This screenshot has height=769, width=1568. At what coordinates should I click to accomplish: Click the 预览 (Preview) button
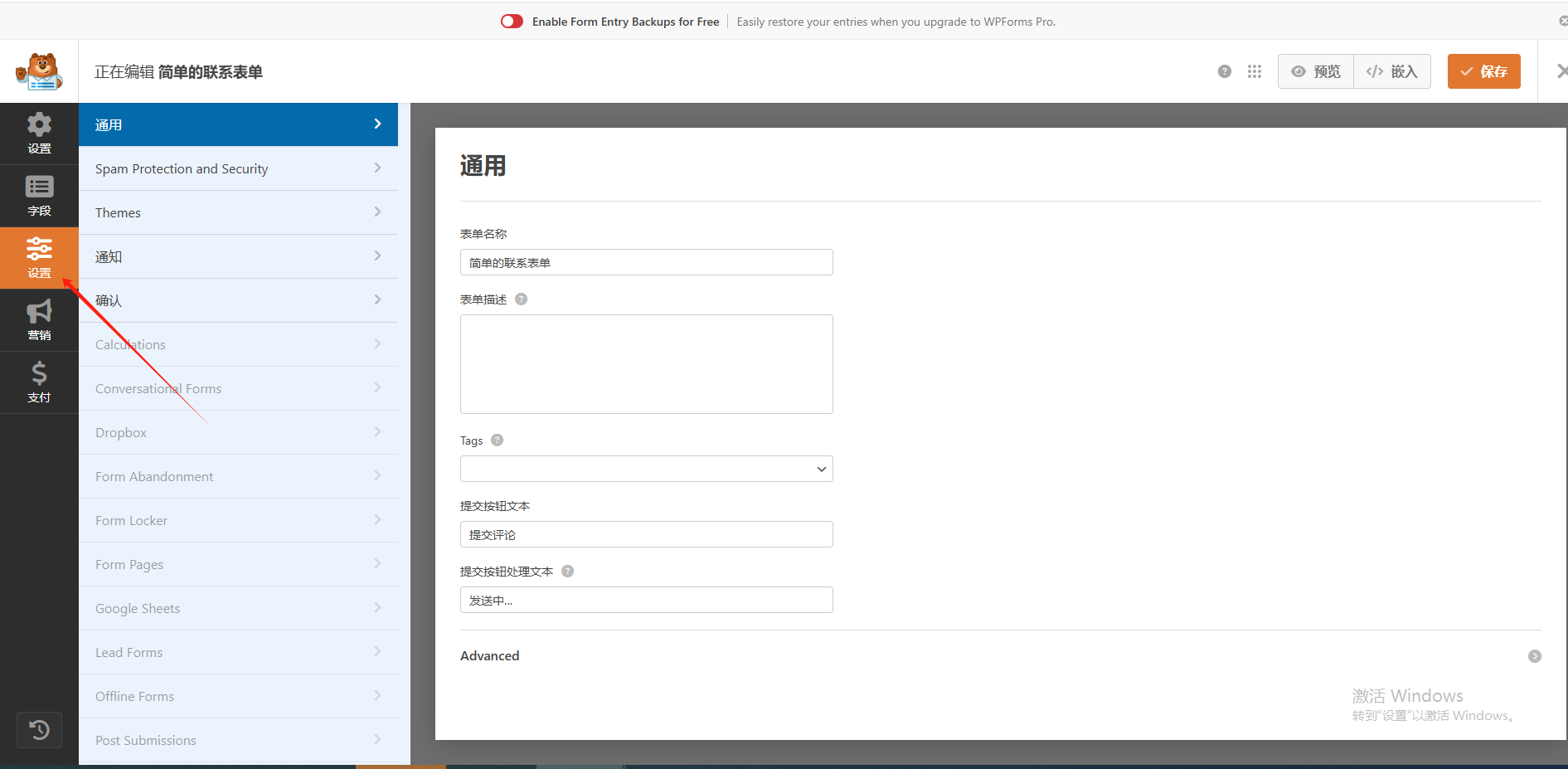coord(1315,71)
